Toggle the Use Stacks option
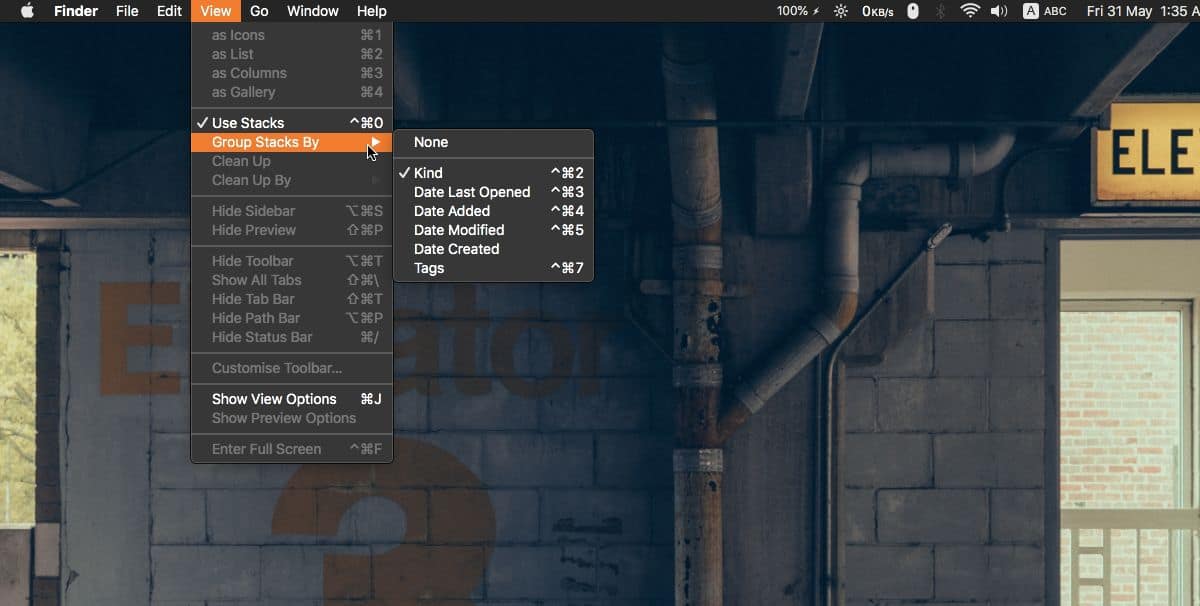This screenshot has height=606, width=1200. [292, 123]
